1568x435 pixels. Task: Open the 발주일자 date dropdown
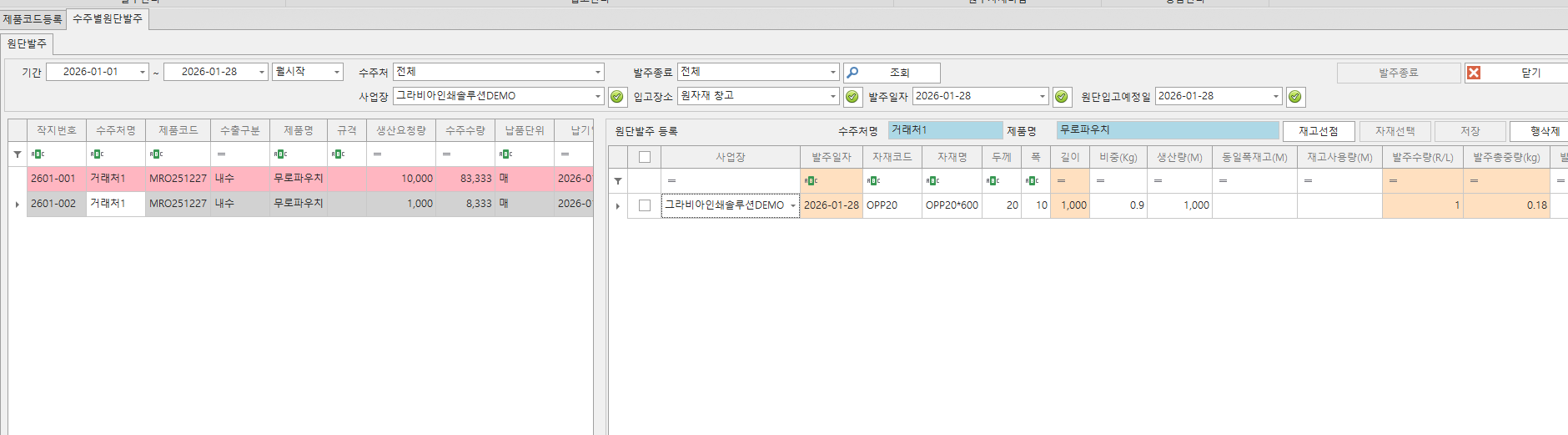1042,96
